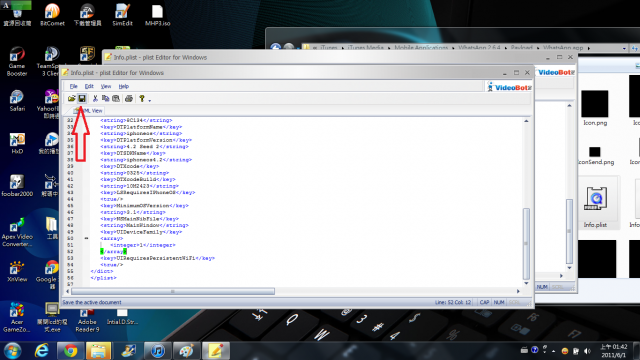
Task: Click the NUM indicator in front status bar
Action: 499,302
